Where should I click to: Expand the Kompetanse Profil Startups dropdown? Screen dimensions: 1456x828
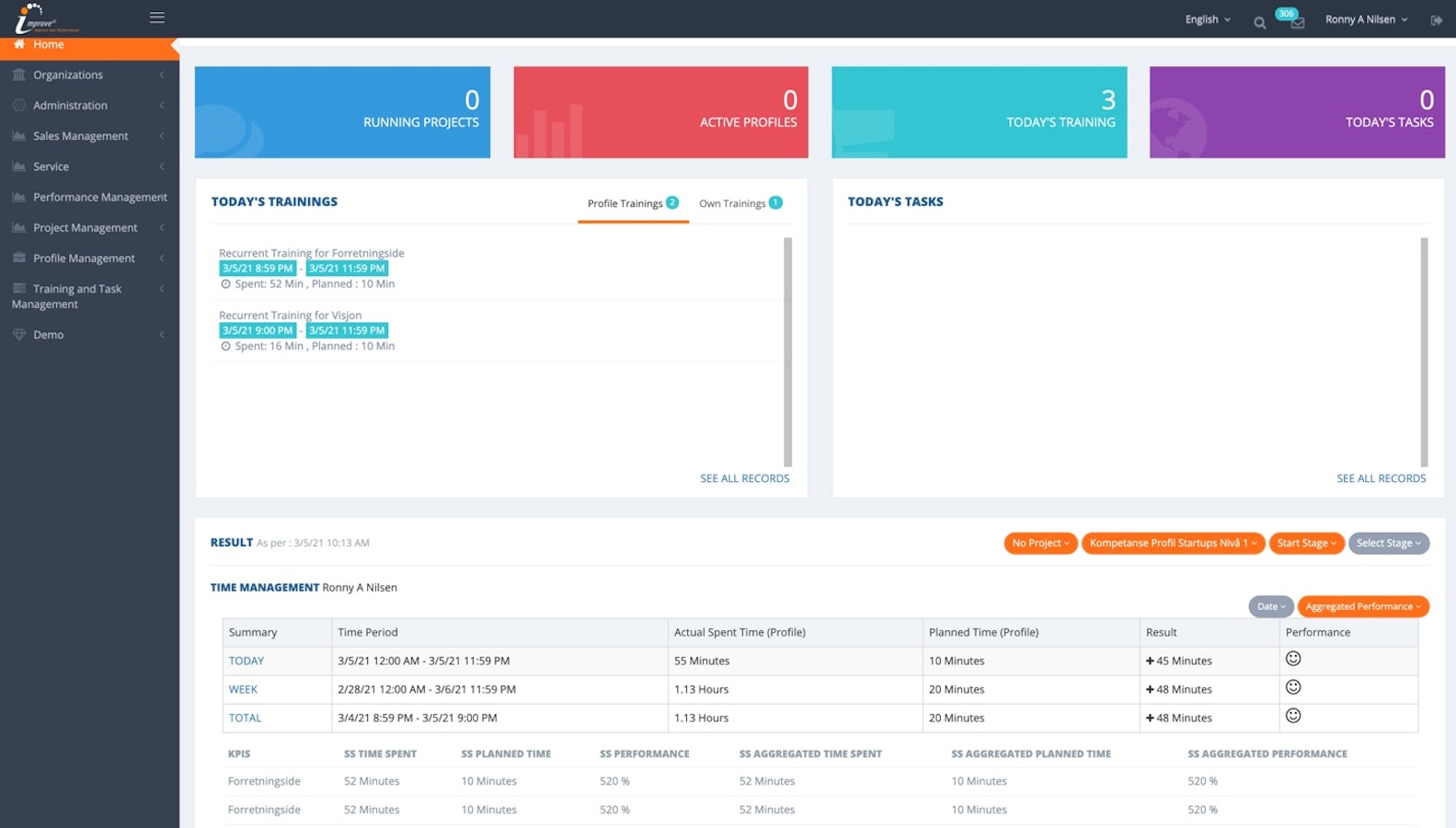click(1173, 543)
